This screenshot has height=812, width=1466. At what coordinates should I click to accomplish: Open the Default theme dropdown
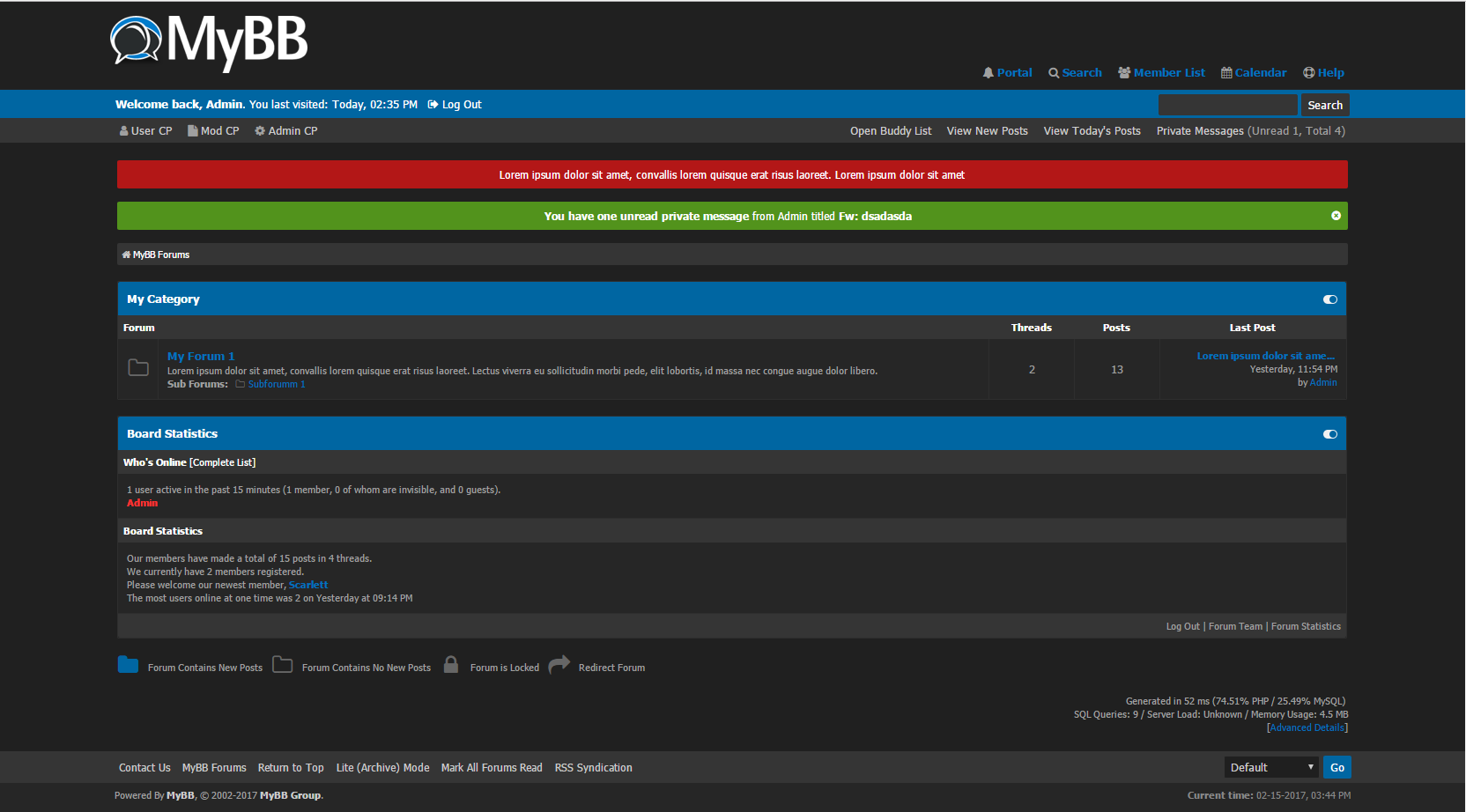click(1270, 767)
